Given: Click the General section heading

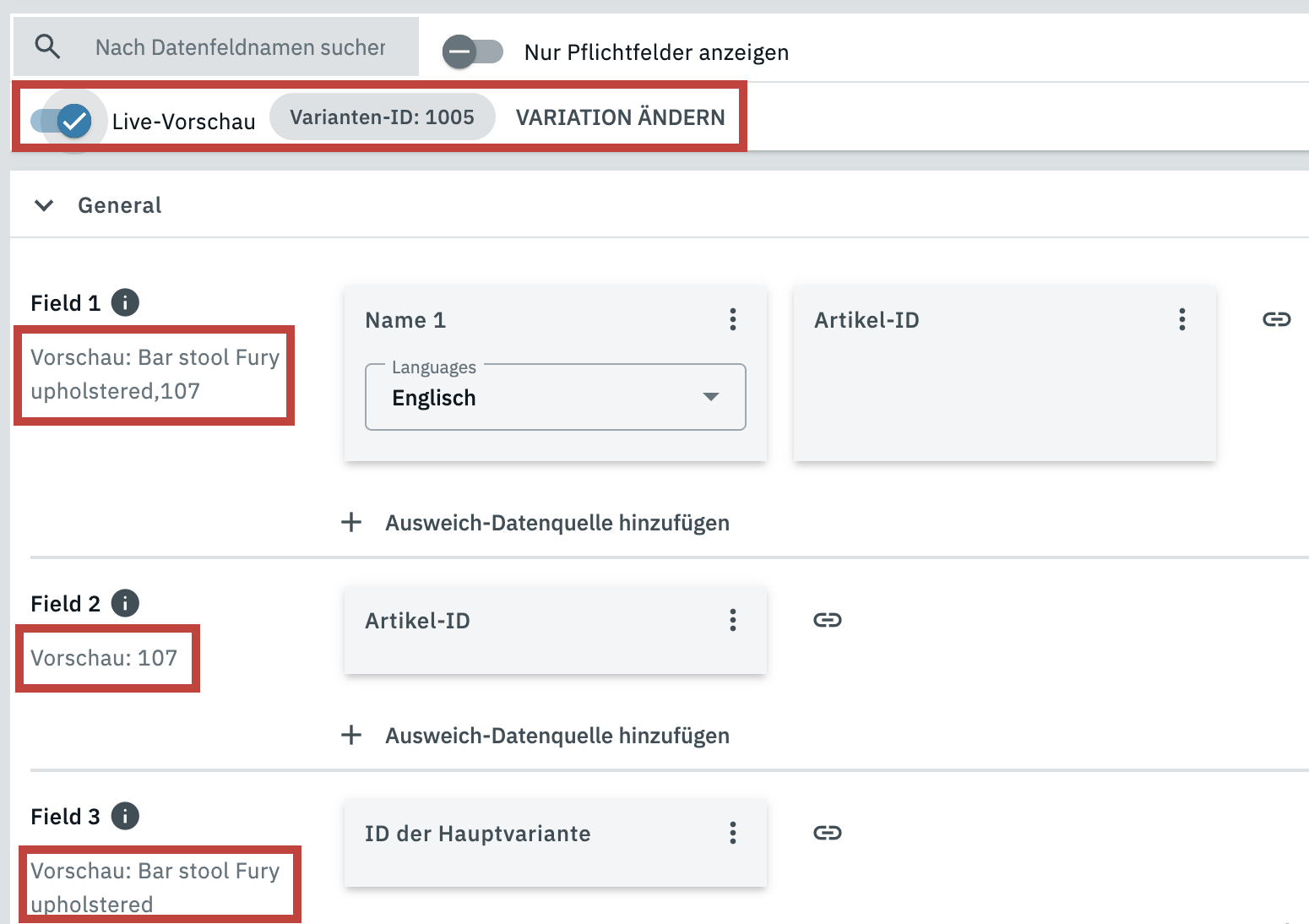Looking at the screenshot, I should (119, 205).
